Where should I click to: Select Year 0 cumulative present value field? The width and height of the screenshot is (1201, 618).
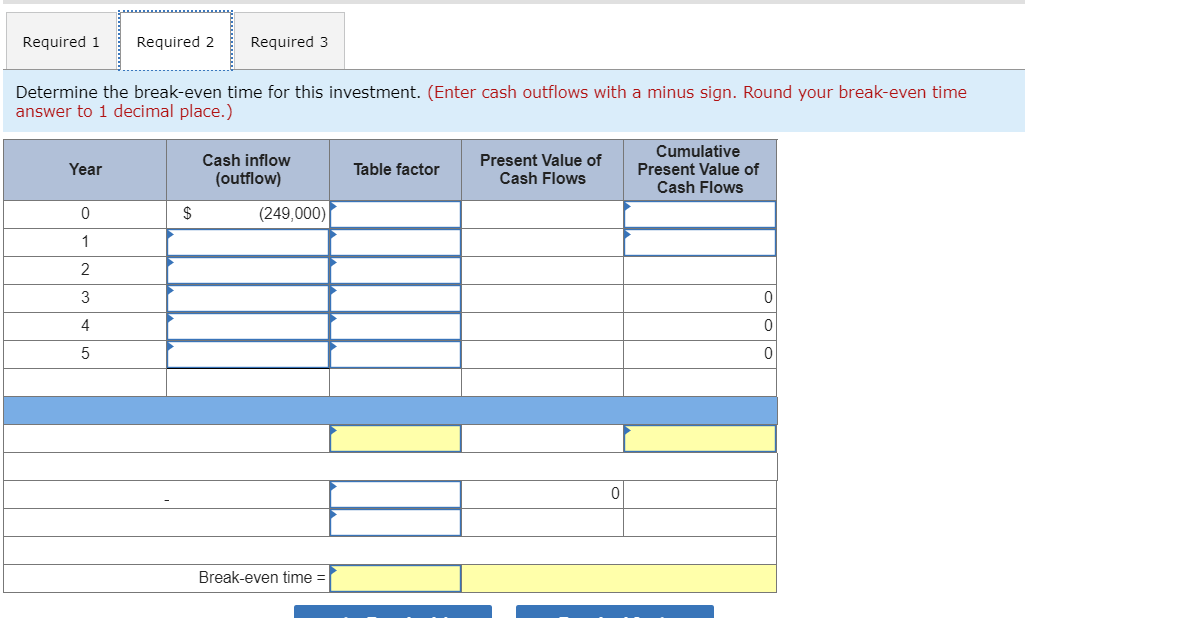coord(700,214)
